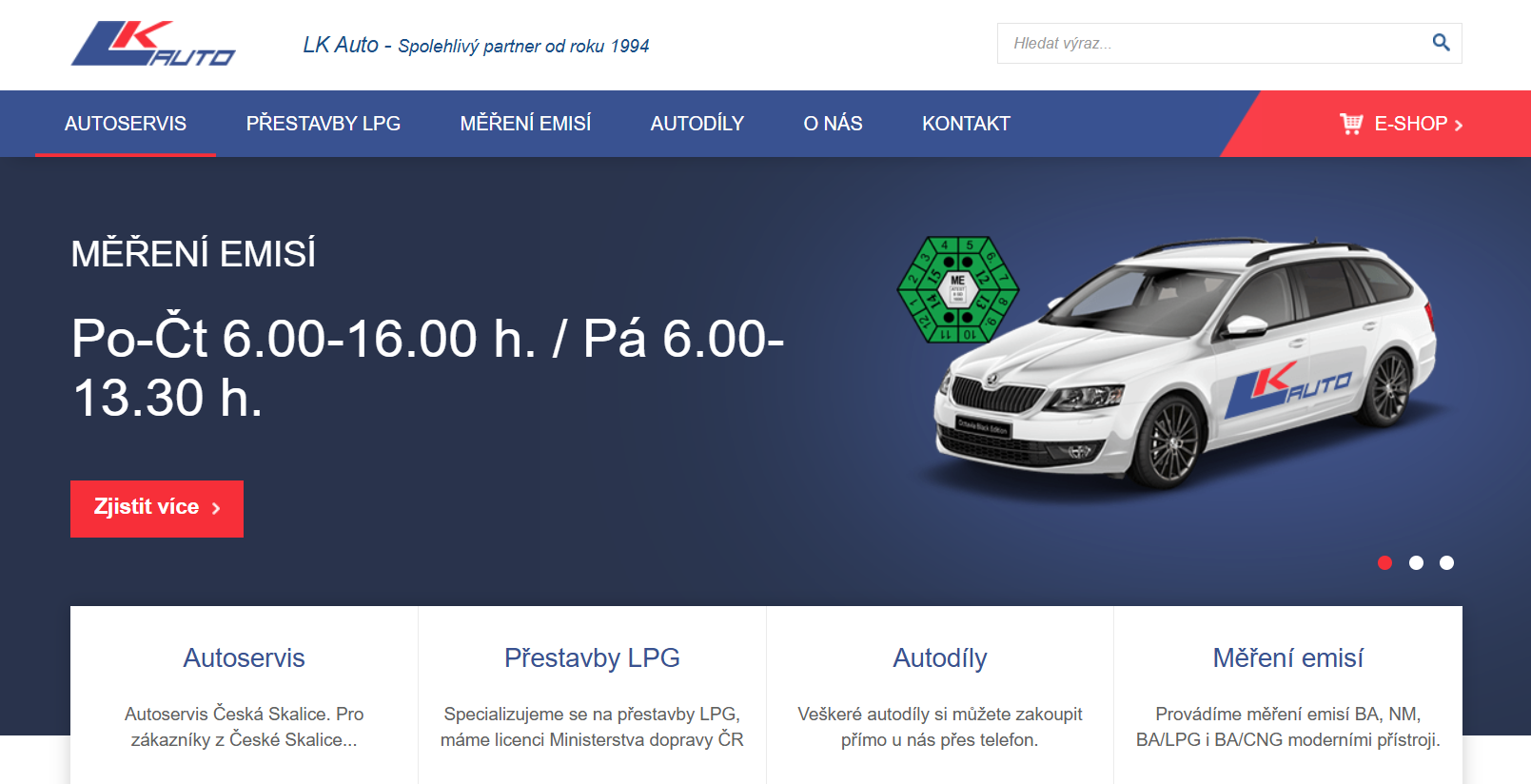The height and width of the screenshot is (784, 1531).
Task: Click the shopping cart icon beside E-SHOP
Action: (x=1350, y=124)
